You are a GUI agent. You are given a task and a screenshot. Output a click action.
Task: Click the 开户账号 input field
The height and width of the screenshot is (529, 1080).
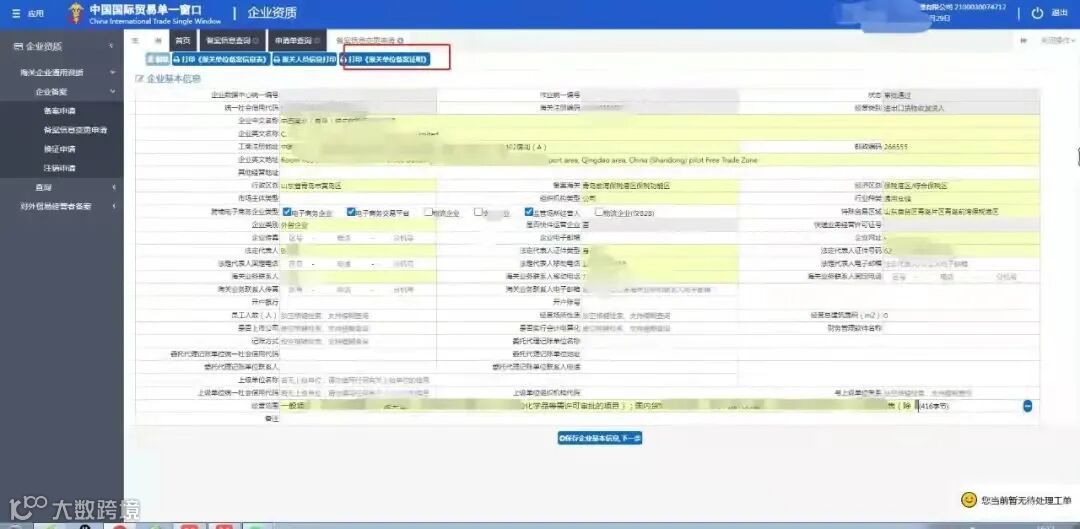click(x=659, y=302)
